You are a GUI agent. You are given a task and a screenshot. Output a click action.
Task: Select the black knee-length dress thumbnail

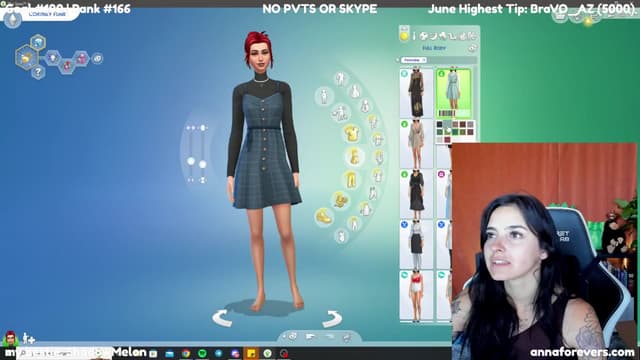pos(416,194)
